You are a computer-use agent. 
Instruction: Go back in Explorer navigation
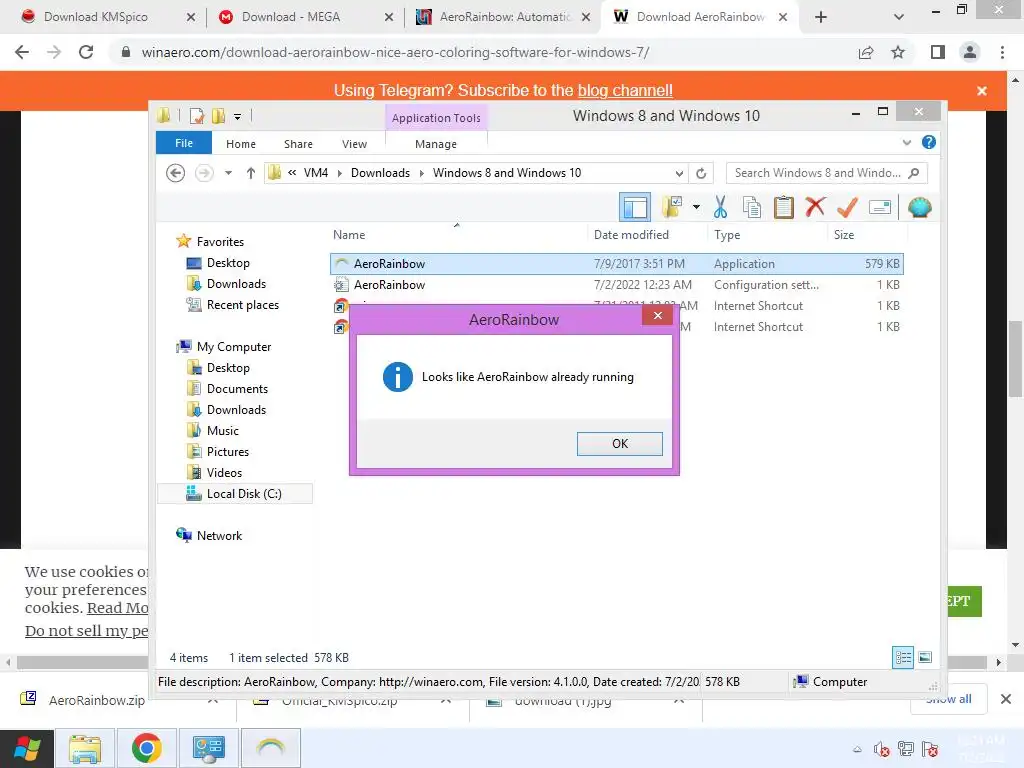[176, 173]
